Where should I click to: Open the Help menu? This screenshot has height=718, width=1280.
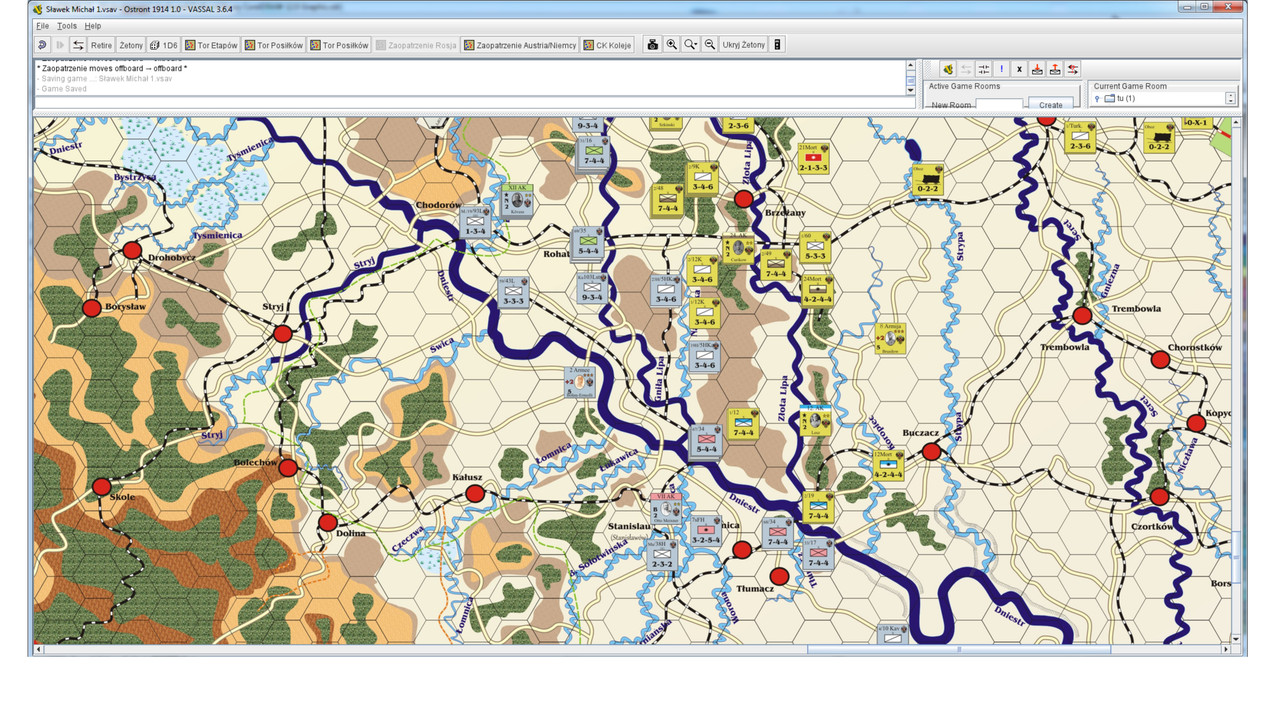click(93, 25)
